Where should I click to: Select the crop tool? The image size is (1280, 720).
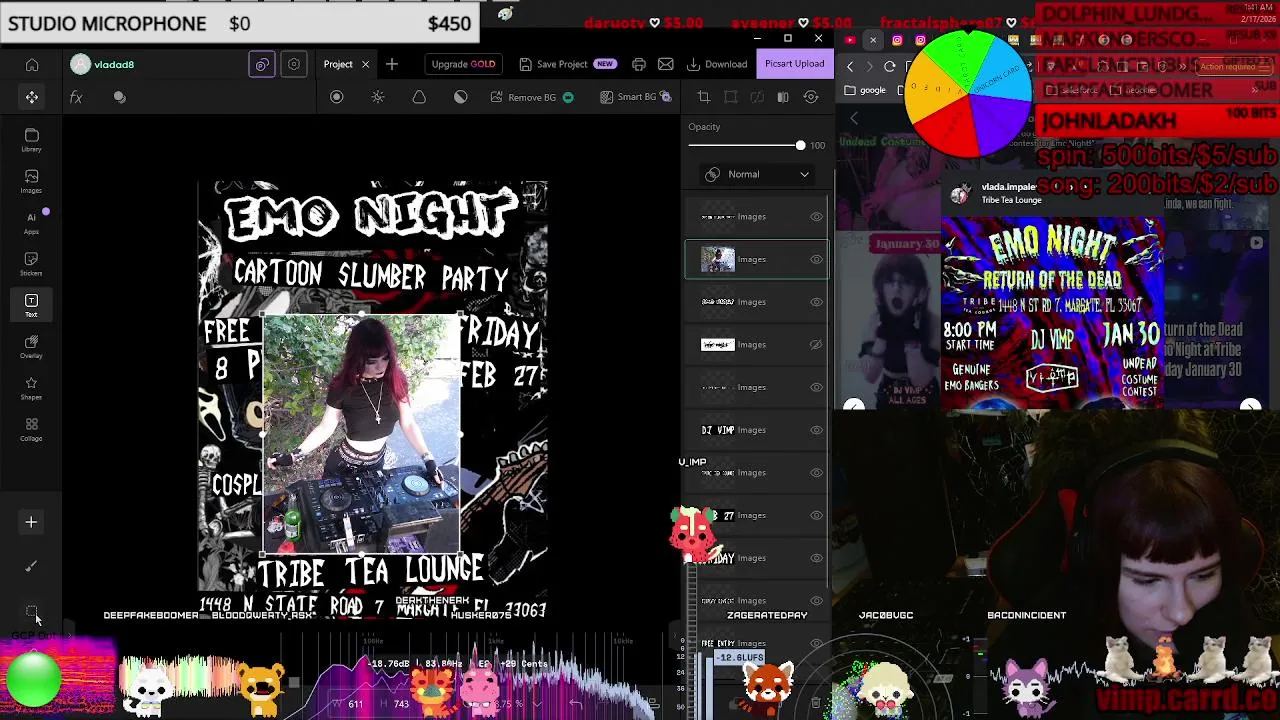coord(703,97)
